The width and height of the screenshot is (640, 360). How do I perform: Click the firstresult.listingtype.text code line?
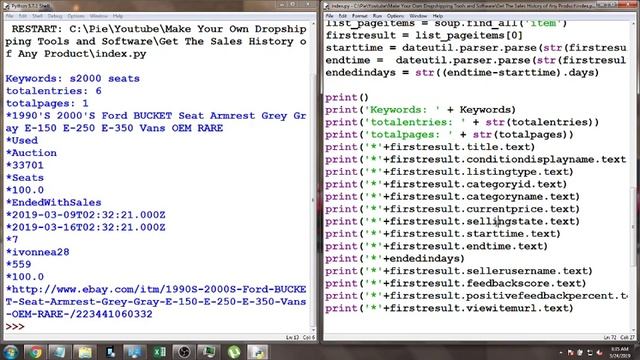[449, 172]
